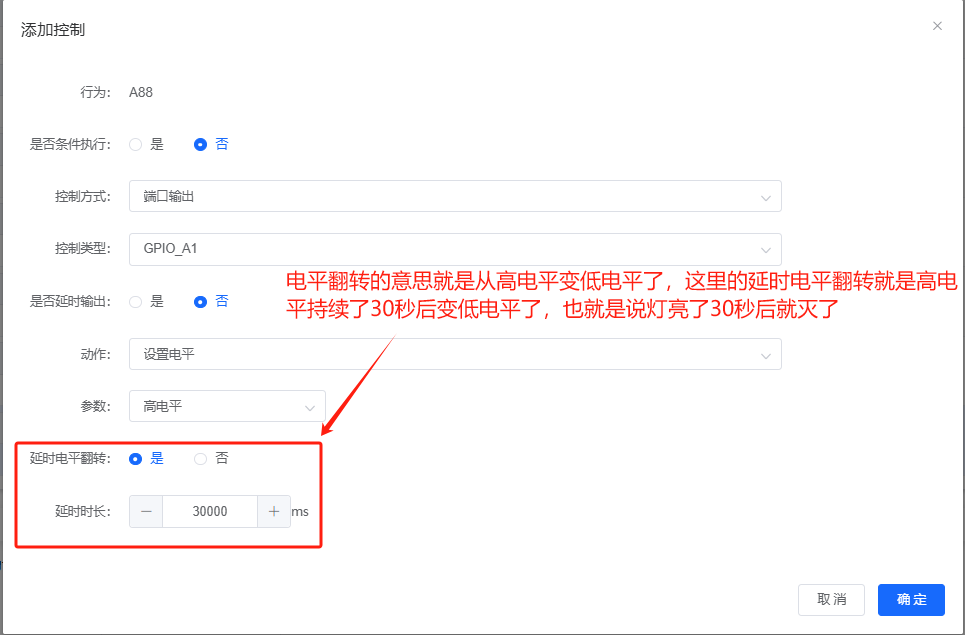The height and width of the screenshot is (635, 965).
Task: Open the 控制方式 dropdown showing 端口输出
Action: tap(455, 196)
